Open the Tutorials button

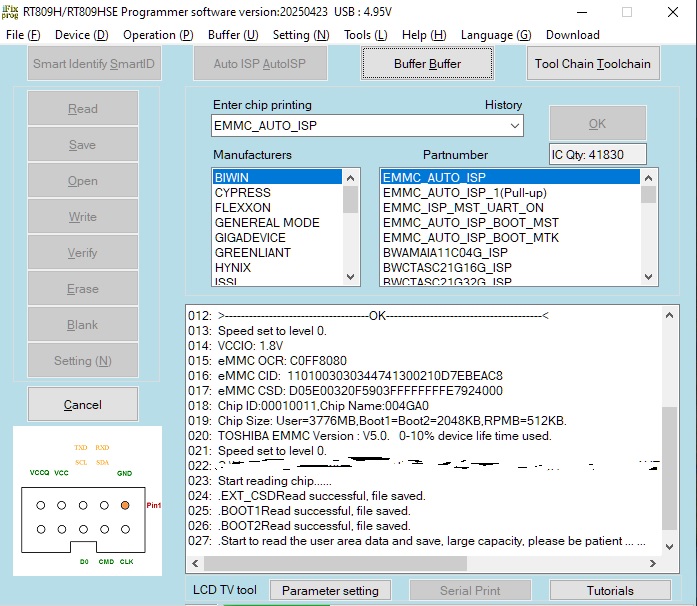coord(610,591)
